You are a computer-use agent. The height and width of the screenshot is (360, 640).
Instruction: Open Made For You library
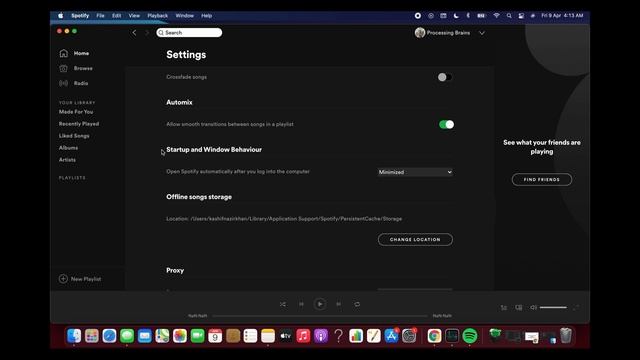76,112
